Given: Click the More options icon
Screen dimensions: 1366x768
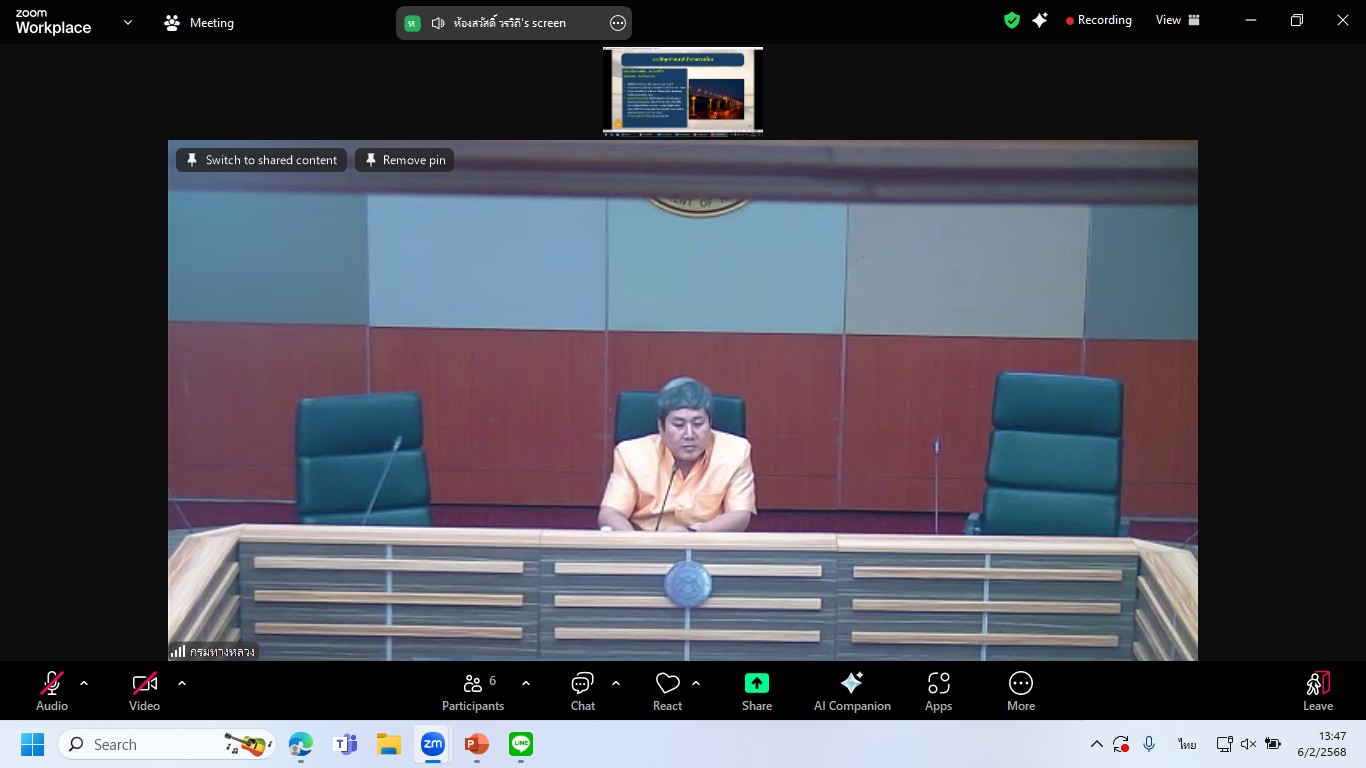Looking at the screenshot, I should [1020, 691].
